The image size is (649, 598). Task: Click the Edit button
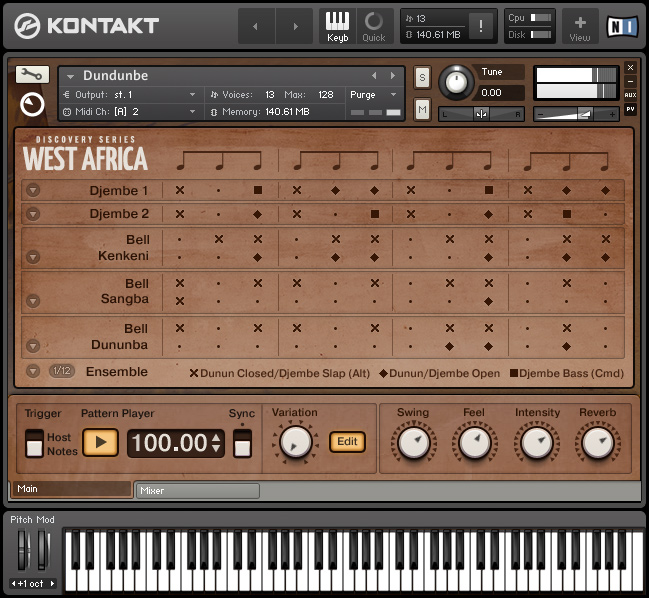point(347,442)
